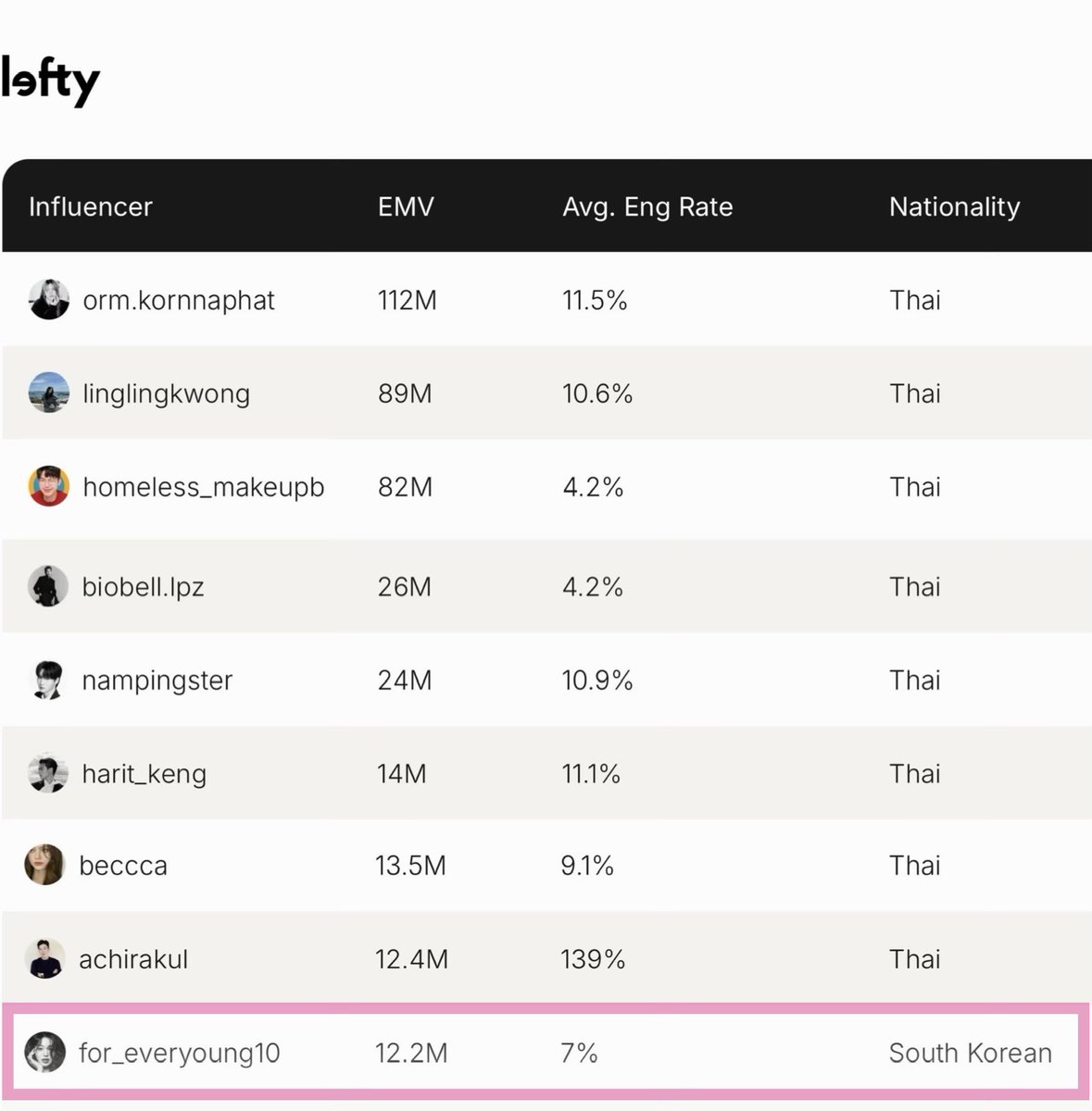Click engagement rate 11.5%

tap(595, 301)
